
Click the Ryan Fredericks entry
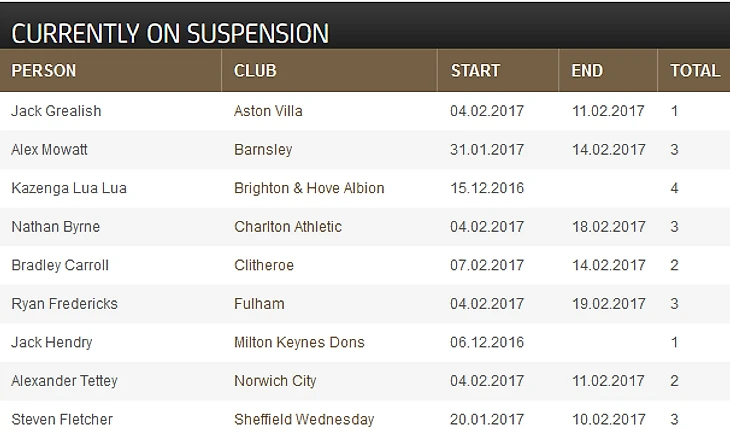[64, 304]
